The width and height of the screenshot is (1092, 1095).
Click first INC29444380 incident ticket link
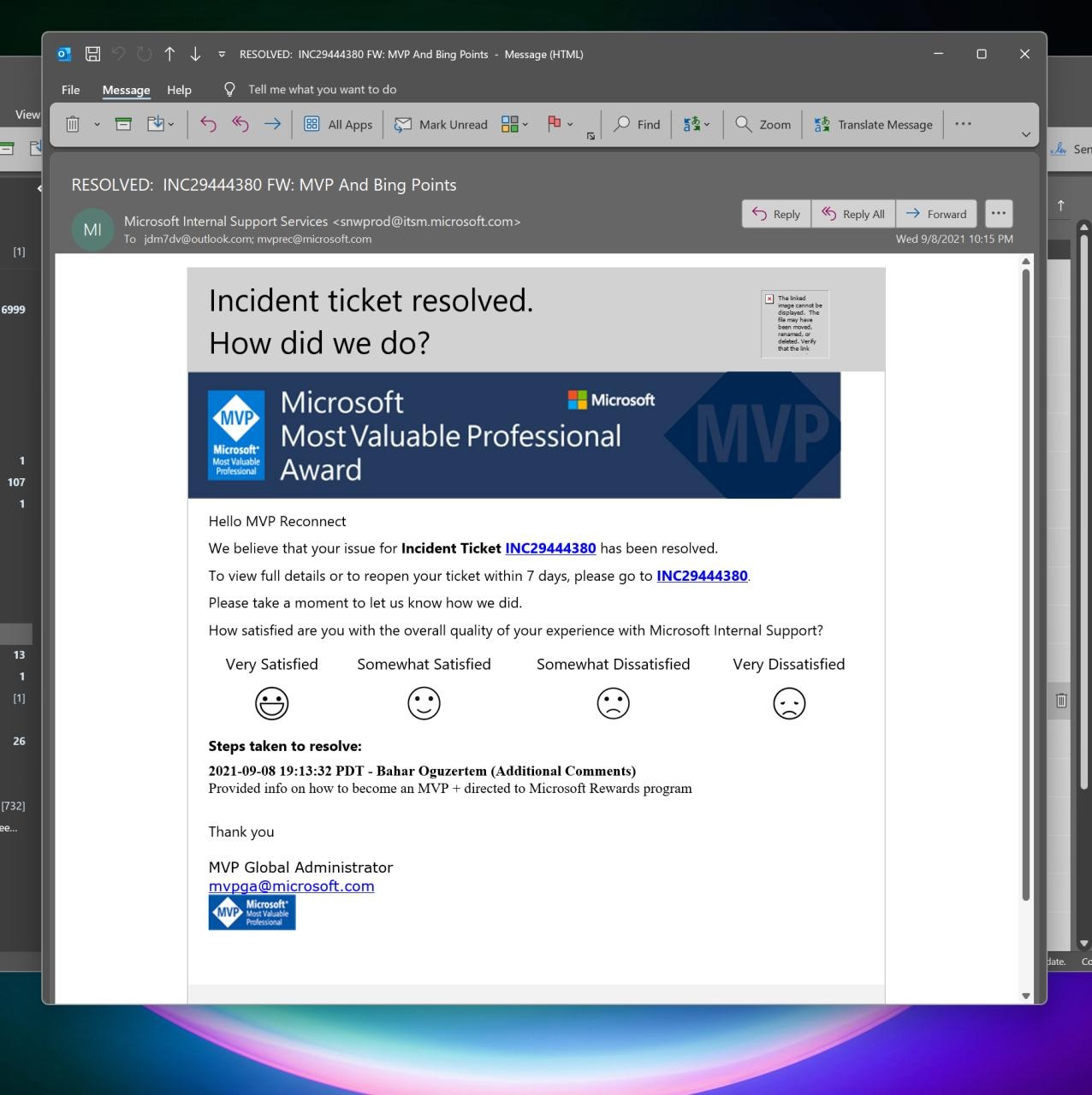(550, 548)
